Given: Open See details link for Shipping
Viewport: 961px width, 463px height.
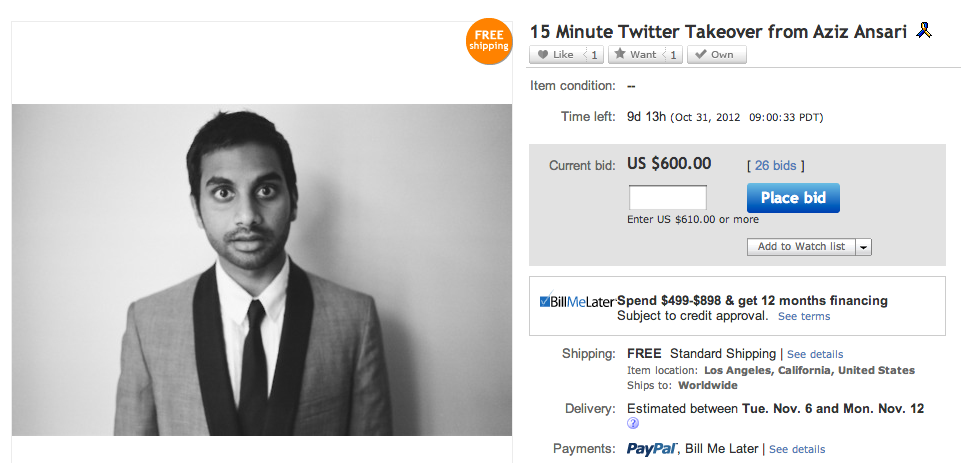Looking at the screenshot, I should (815, 354).
